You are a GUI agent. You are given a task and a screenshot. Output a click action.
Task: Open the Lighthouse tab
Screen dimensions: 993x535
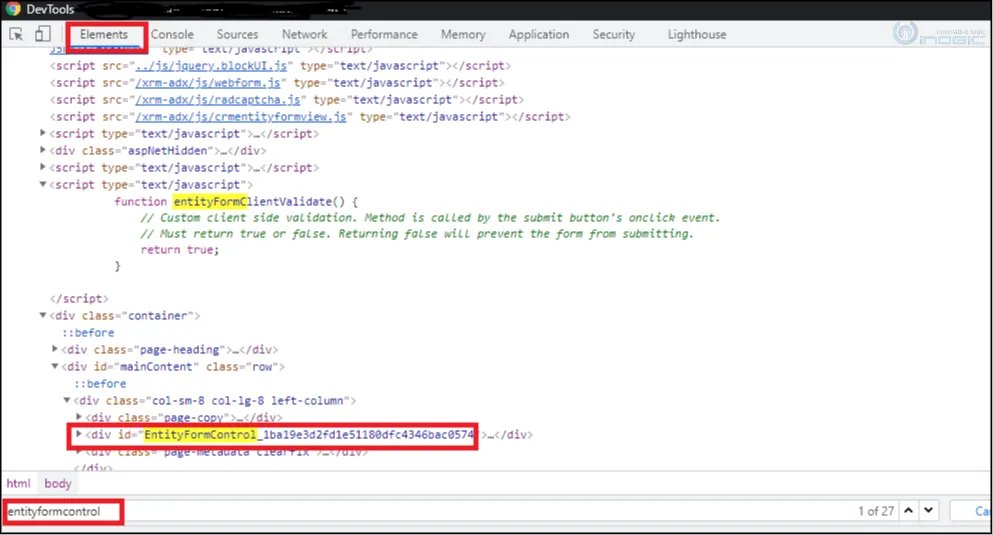coord(697,35)
